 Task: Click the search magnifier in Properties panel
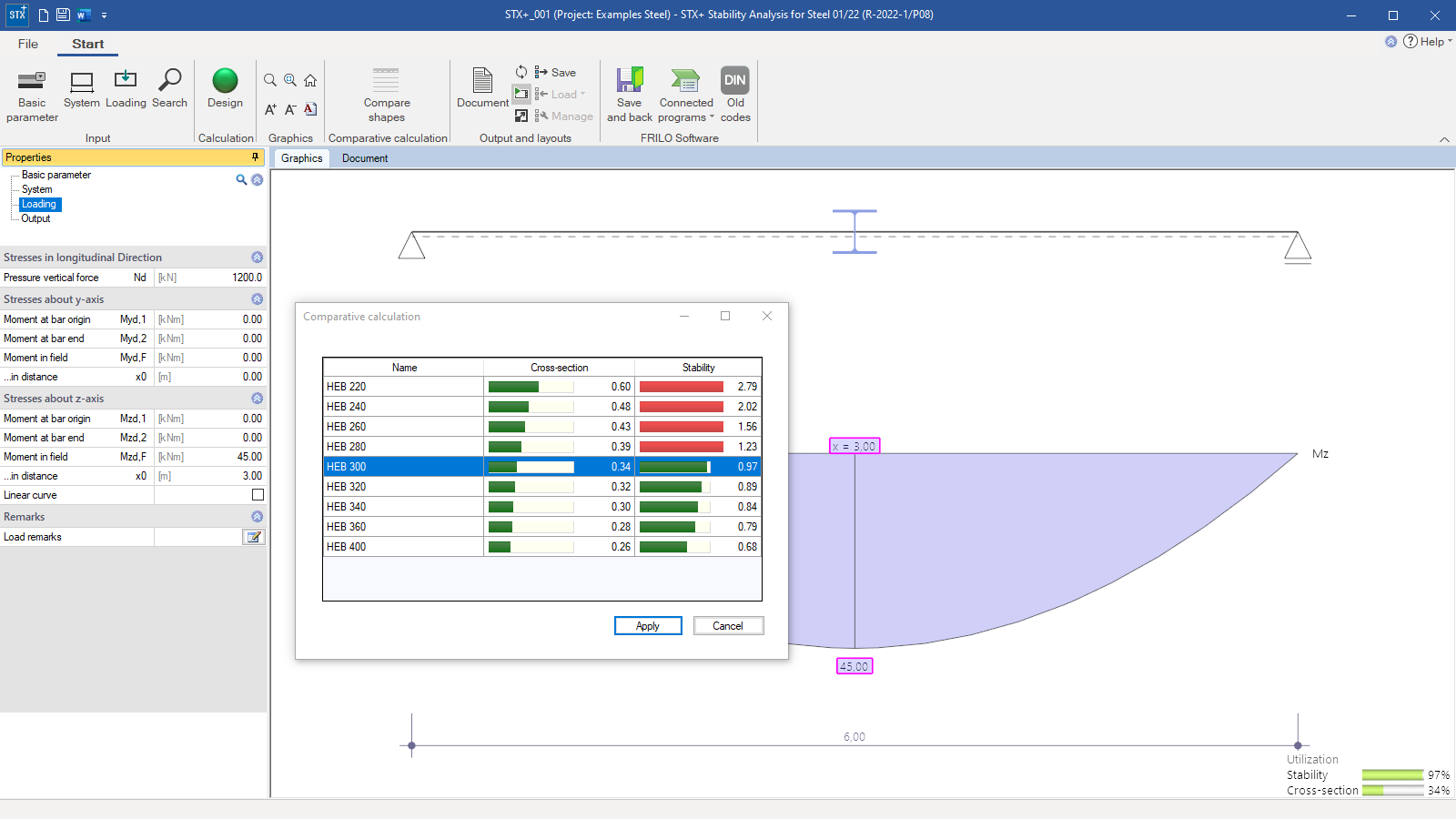click(241, 179)
